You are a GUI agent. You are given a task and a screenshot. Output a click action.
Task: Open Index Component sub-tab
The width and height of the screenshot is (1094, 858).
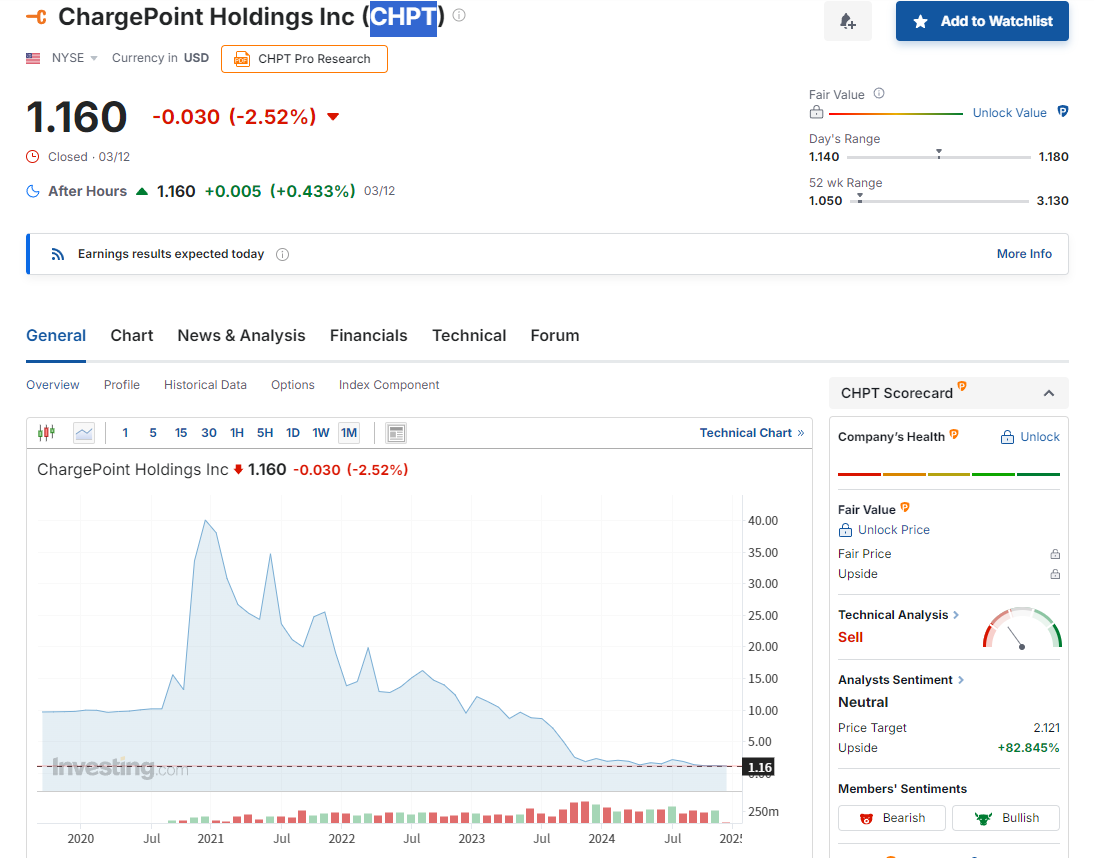coord(389,384)
